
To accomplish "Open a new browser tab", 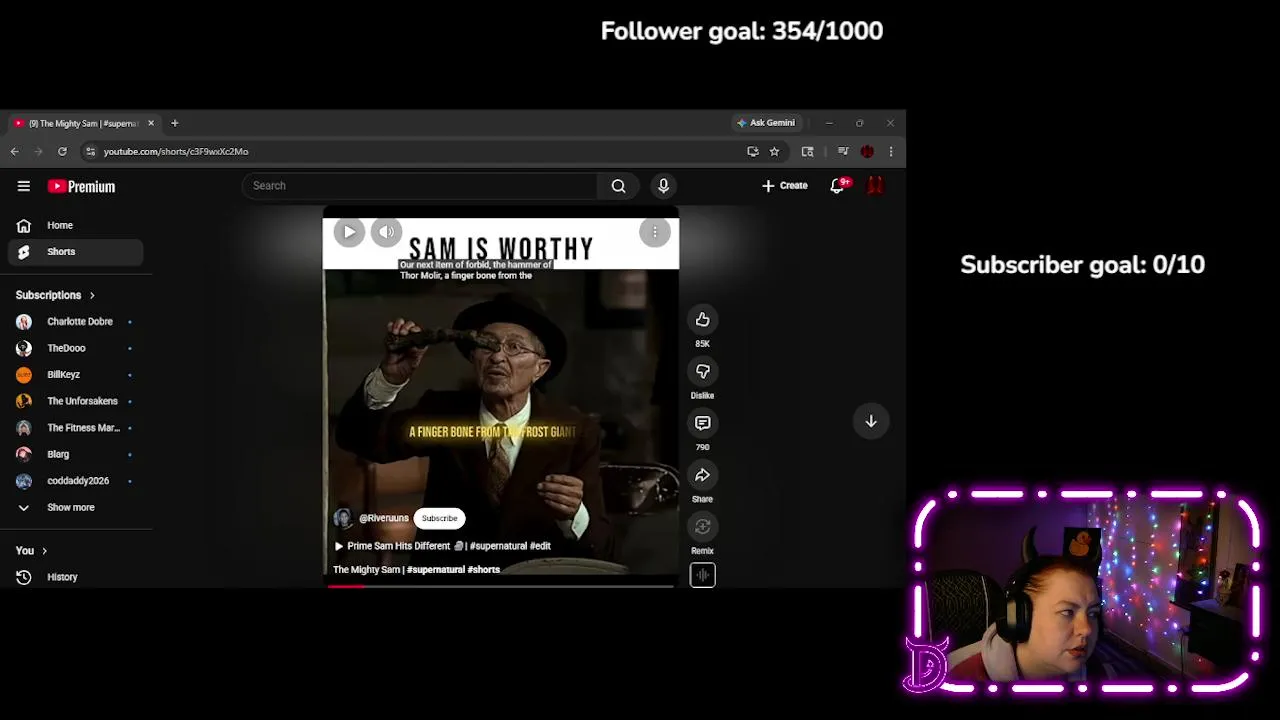I will [x=174, y=123].
